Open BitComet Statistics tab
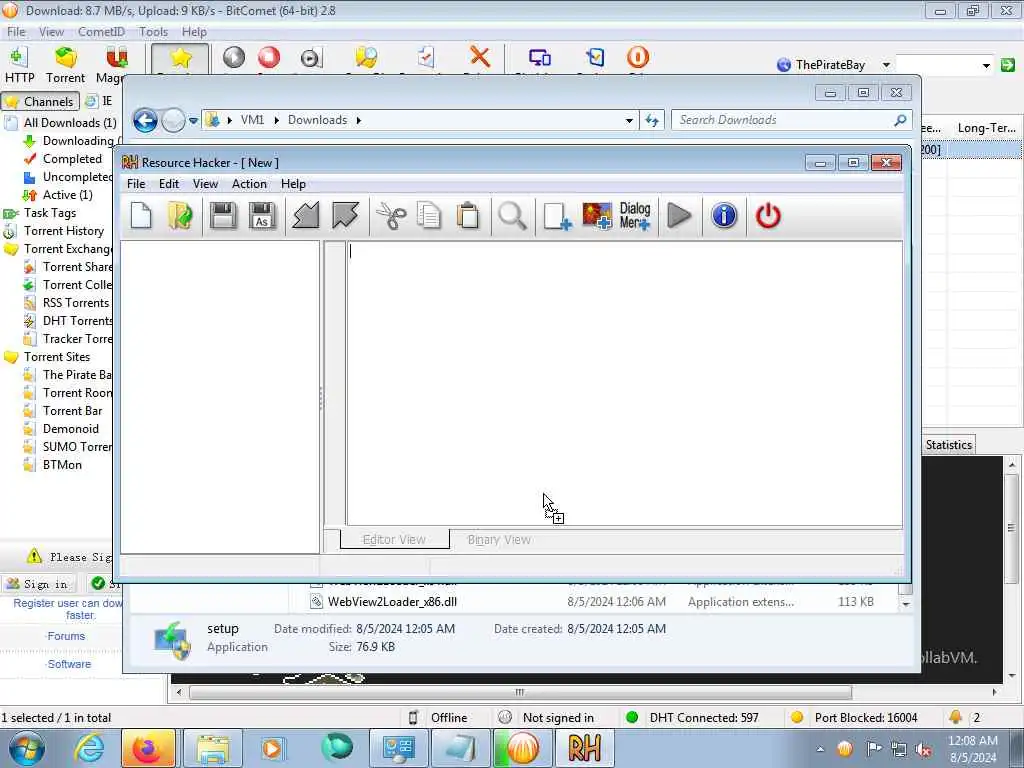 tap(948, 445)
